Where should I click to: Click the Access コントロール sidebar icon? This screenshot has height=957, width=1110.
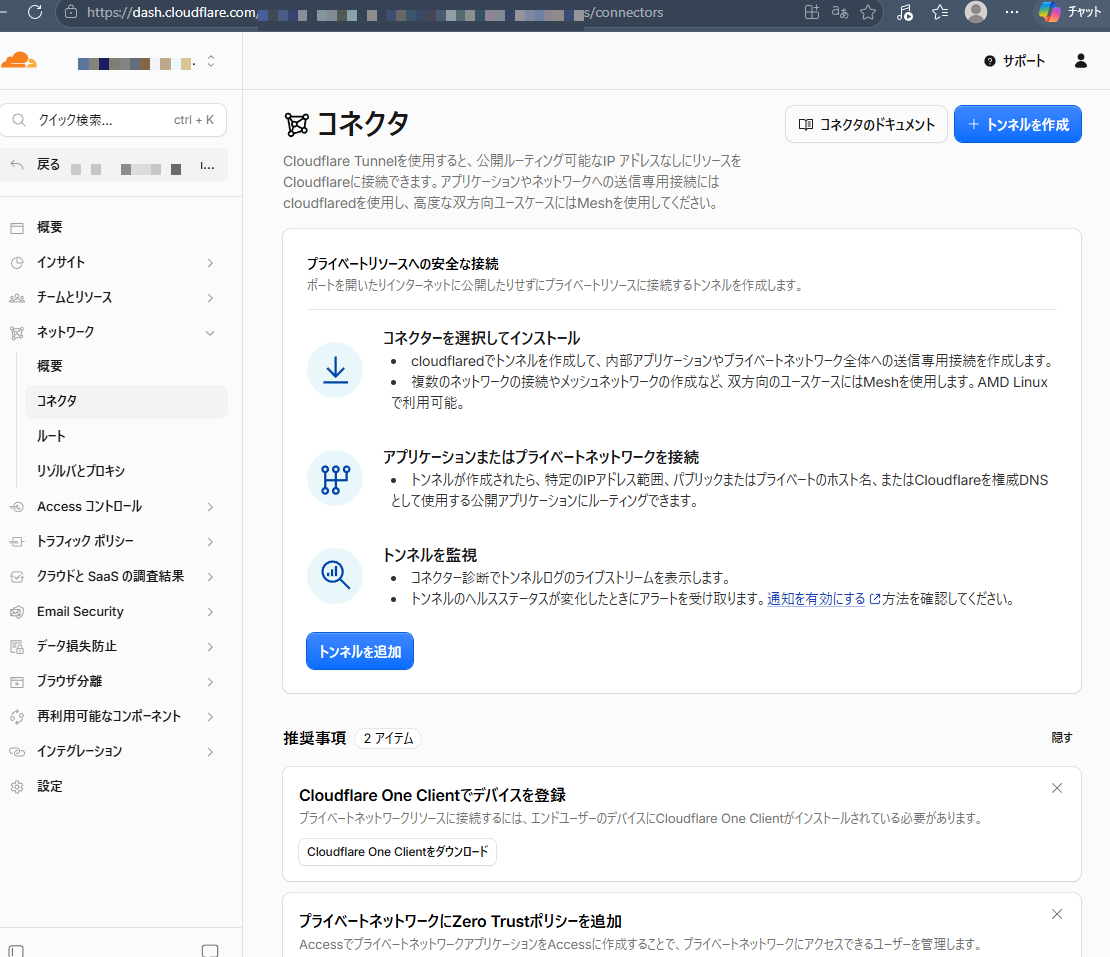tap(17, 507)
